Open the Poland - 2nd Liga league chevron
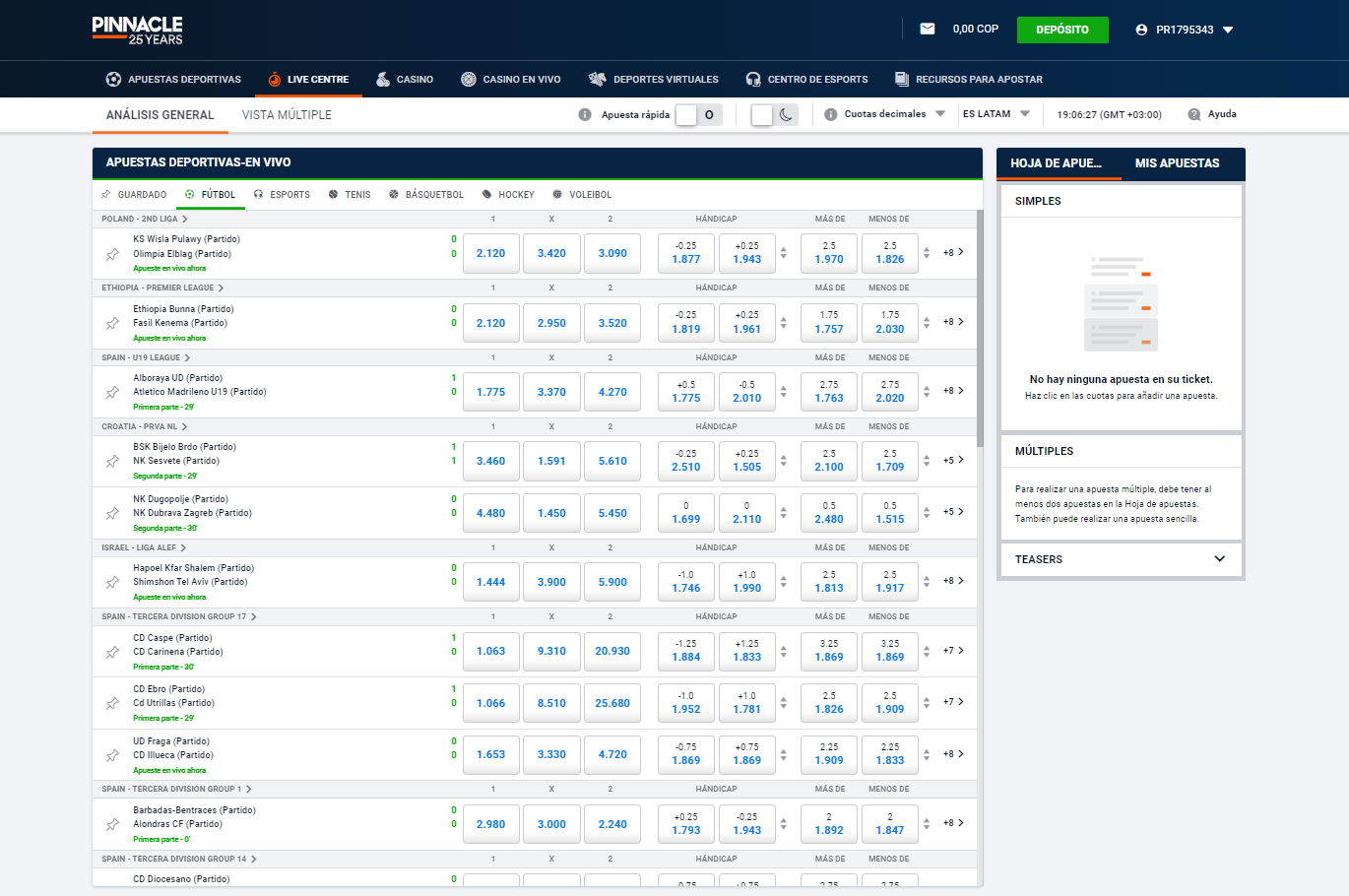Image resolution: width=1349 pixels, height=896 pixels. 184,219
